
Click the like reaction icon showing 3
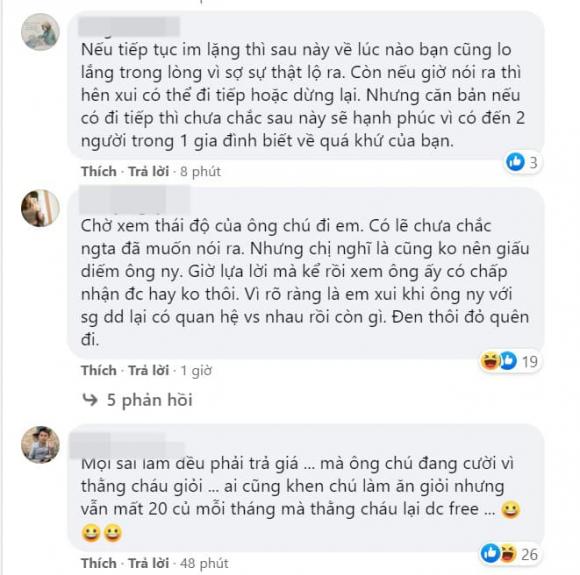[516, 162]
